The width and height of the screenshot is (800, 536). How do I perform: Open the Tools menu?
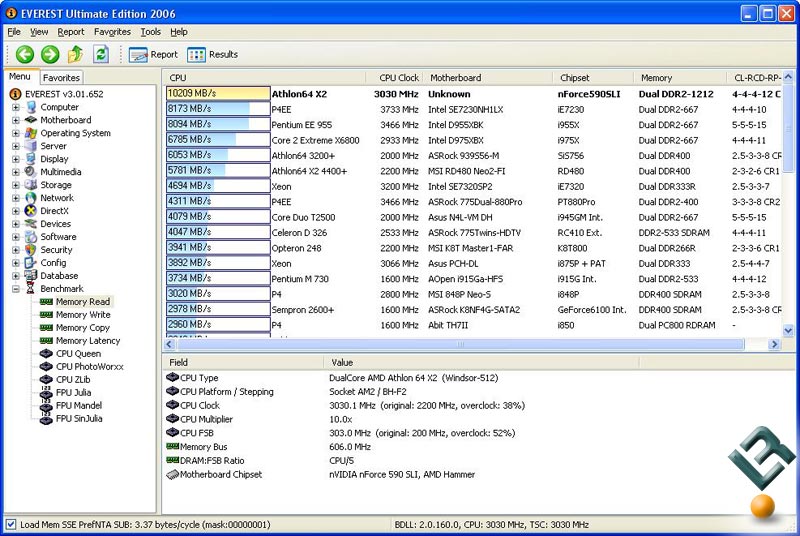pyautogui.click(x=151, y=32)
